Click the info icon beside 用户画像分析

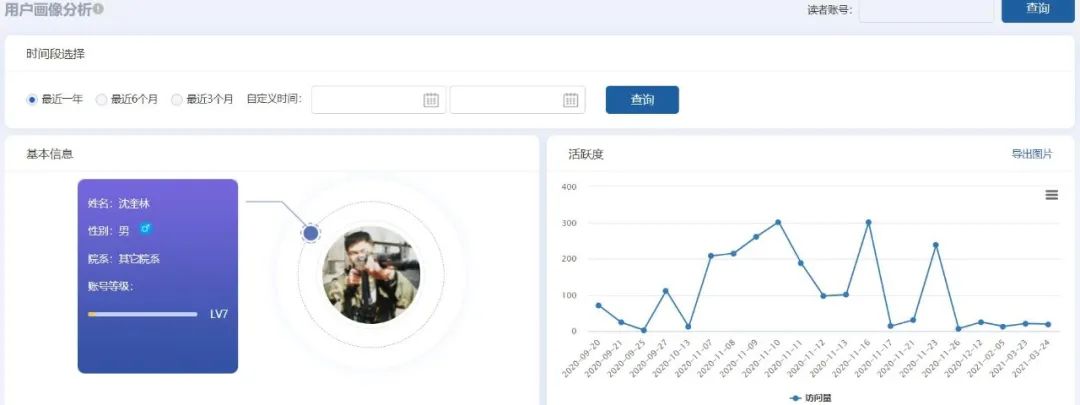click(98, 9)
